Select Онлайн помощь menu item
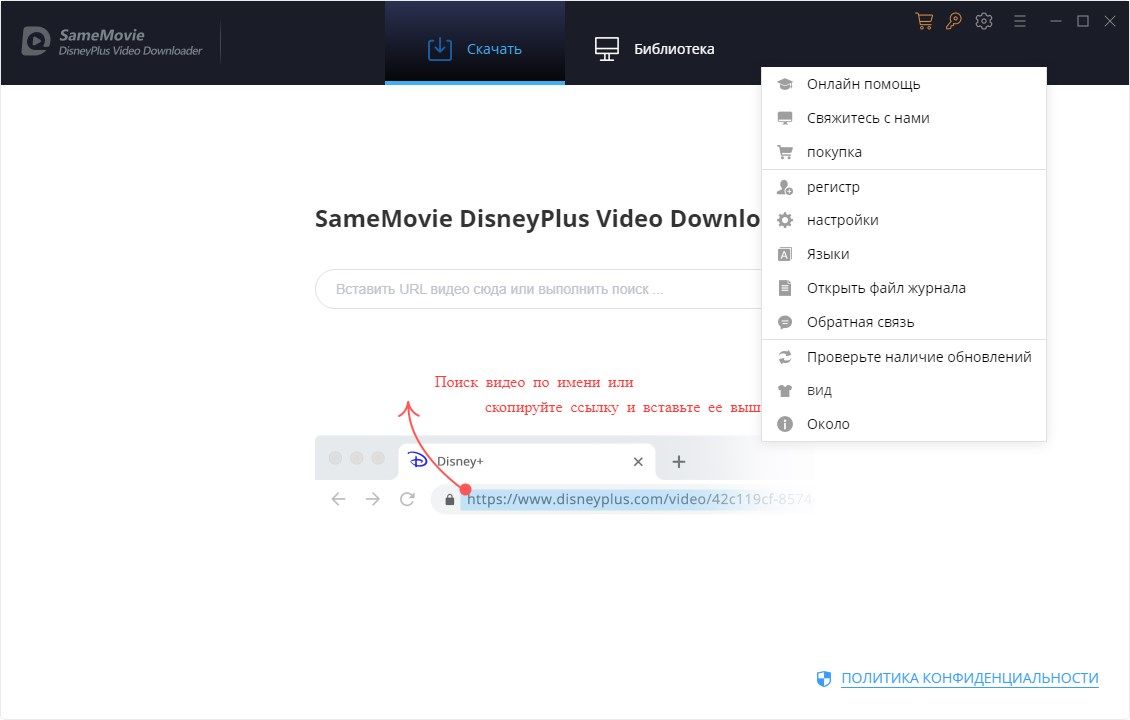 tap(904, 84)
